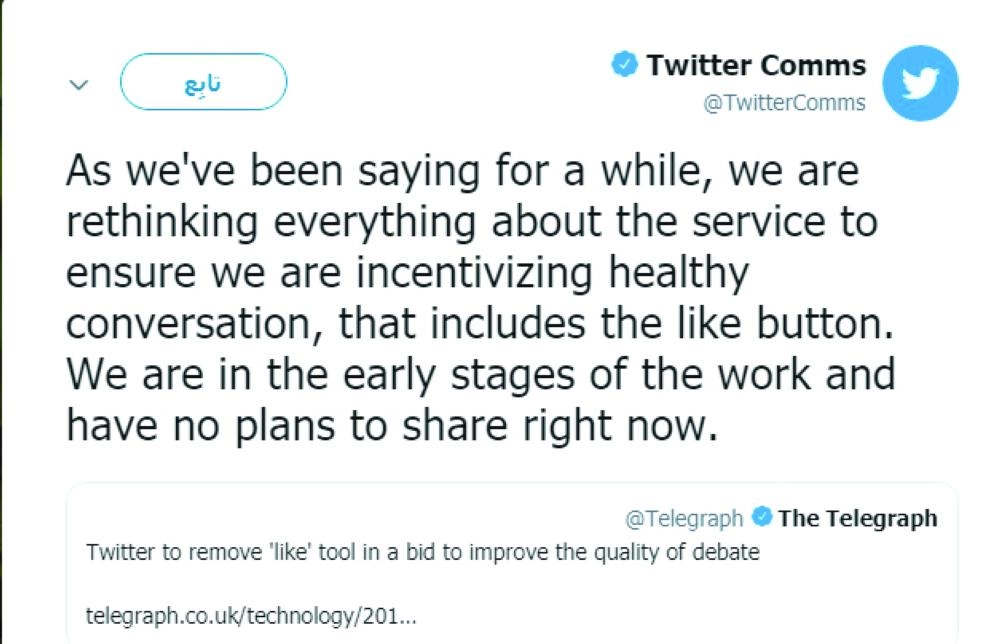
Task: Click last tweet line ending 'right now.'
Action: click(x=392, y=426)
